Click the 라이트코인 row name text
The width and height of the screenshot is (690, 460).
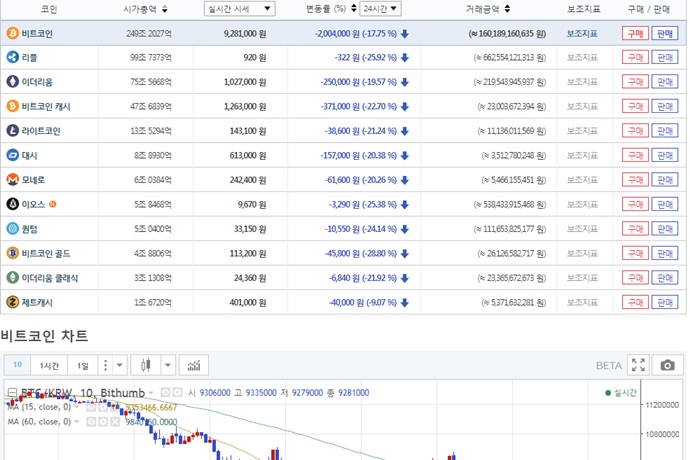click(41, 131)
